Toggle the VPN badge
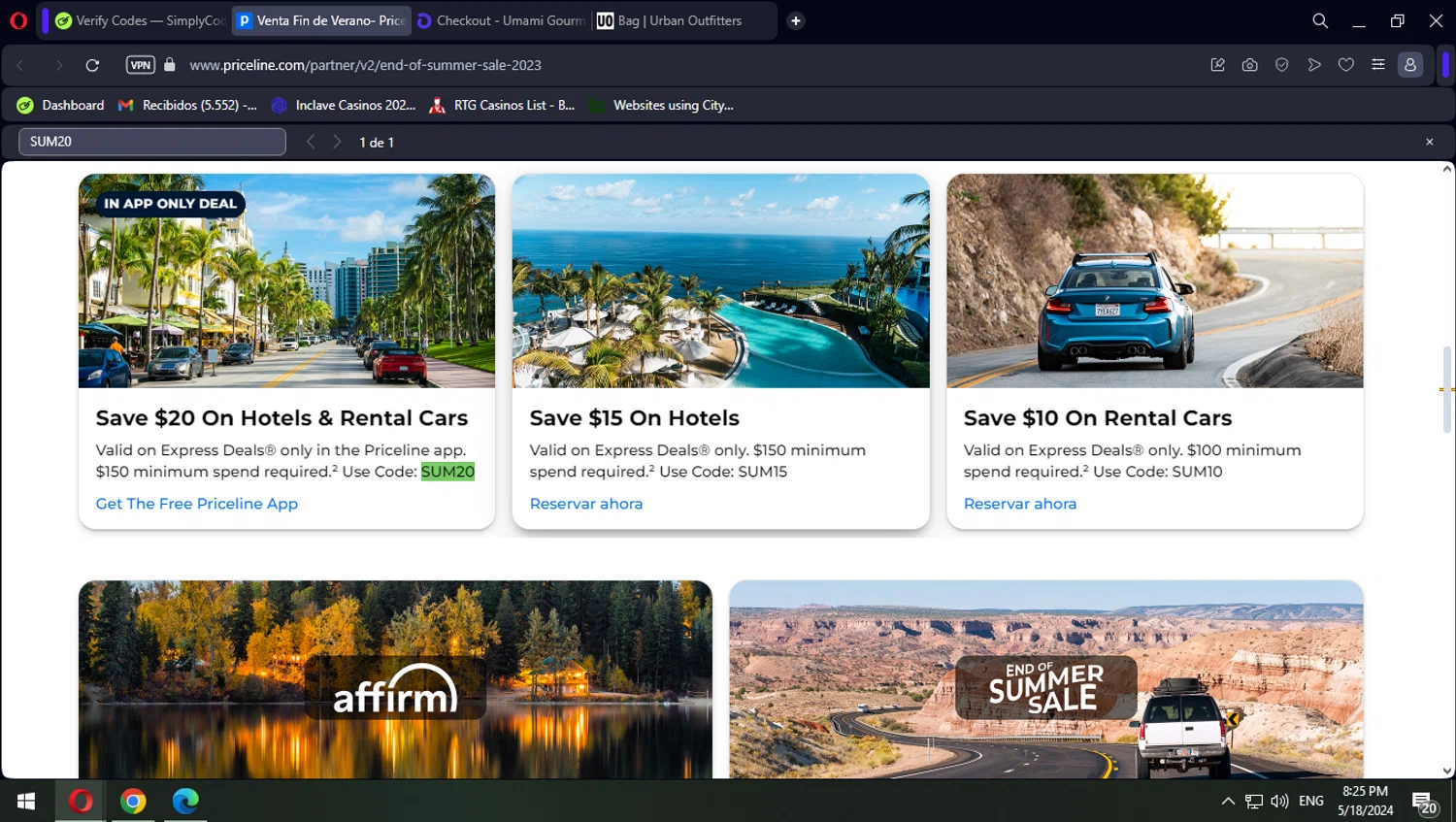 point(141,65)
